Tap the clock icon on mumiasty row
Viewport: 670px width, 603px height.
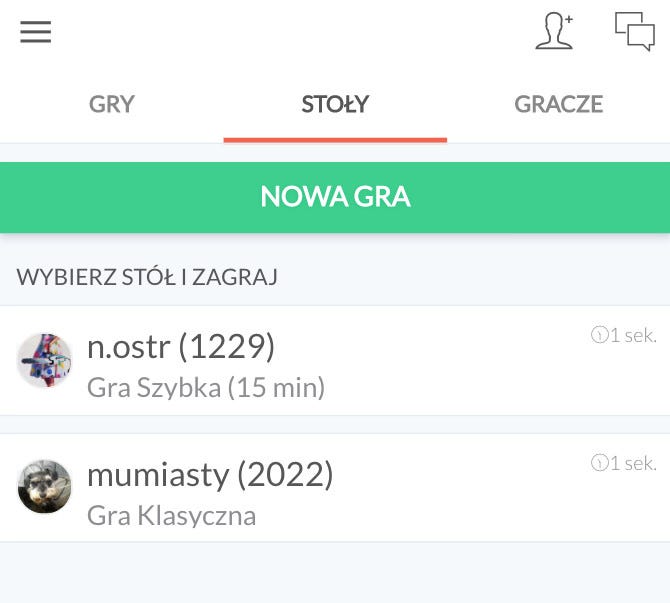[x=599, y=463]
